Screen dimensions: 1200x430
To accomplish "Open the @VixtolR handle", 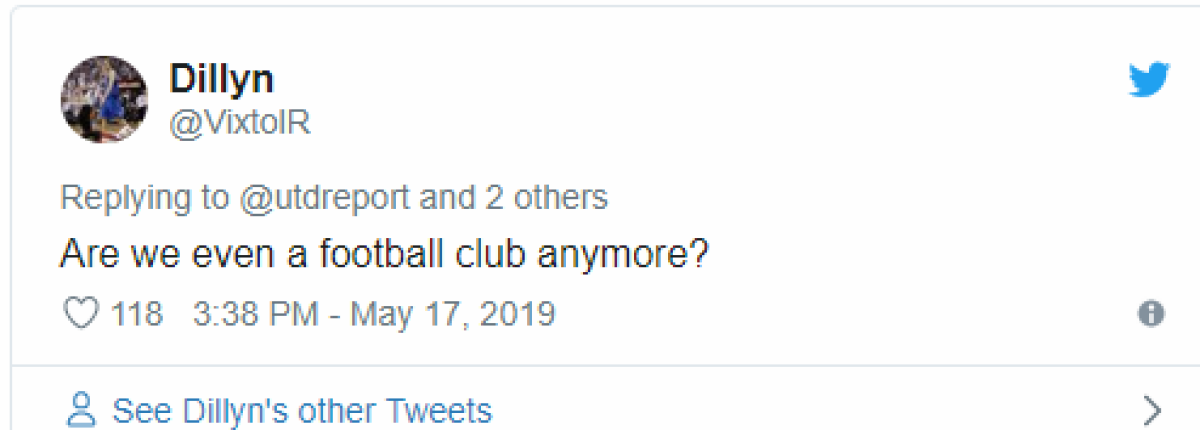I will click(x=240, y=122).
